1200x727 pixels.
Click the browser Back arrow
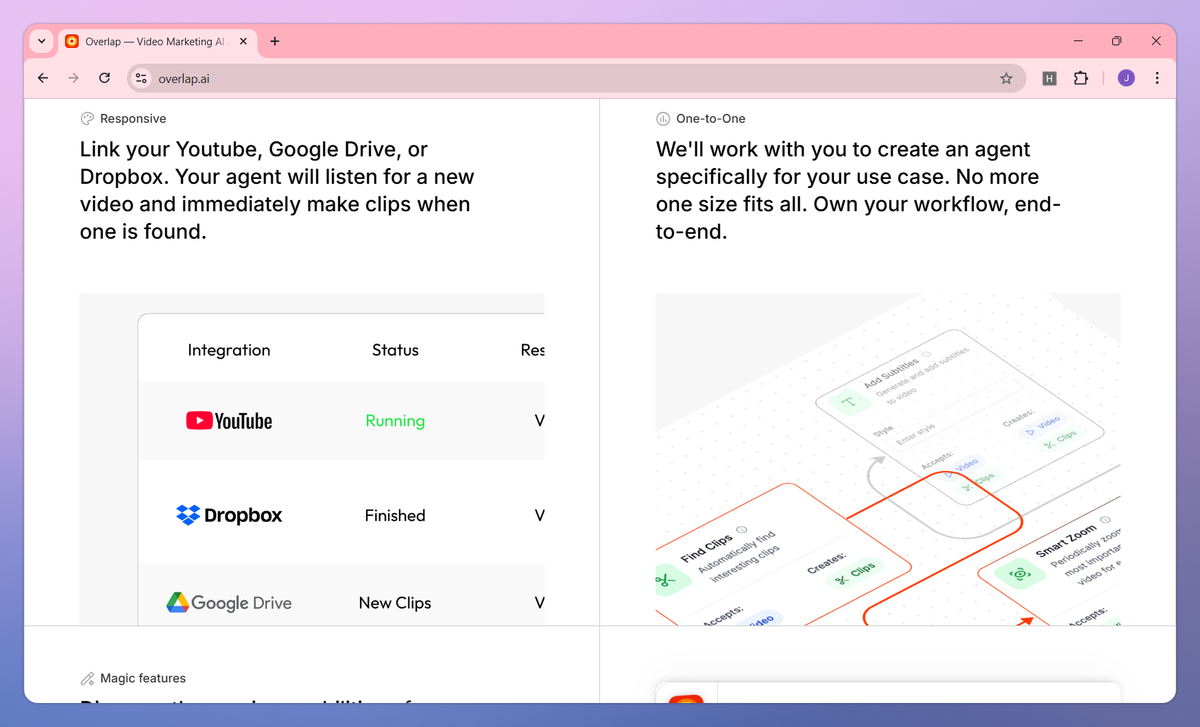[x=42, y=78]
